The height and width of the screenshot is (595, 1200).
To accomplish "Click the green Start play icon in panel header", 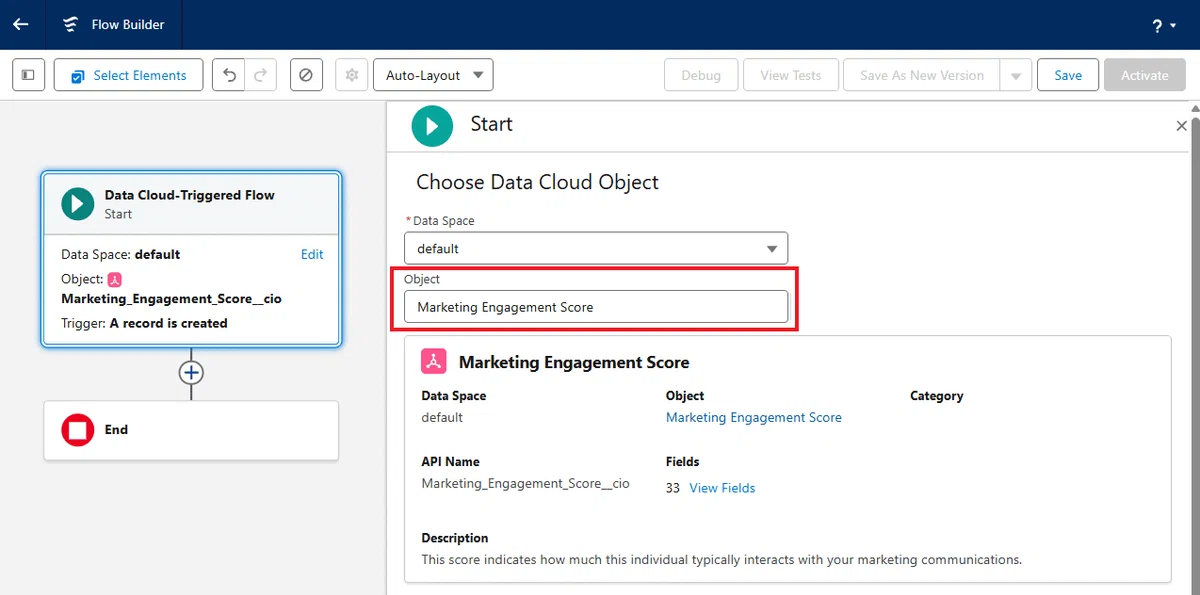I will (x=432, y=126).
